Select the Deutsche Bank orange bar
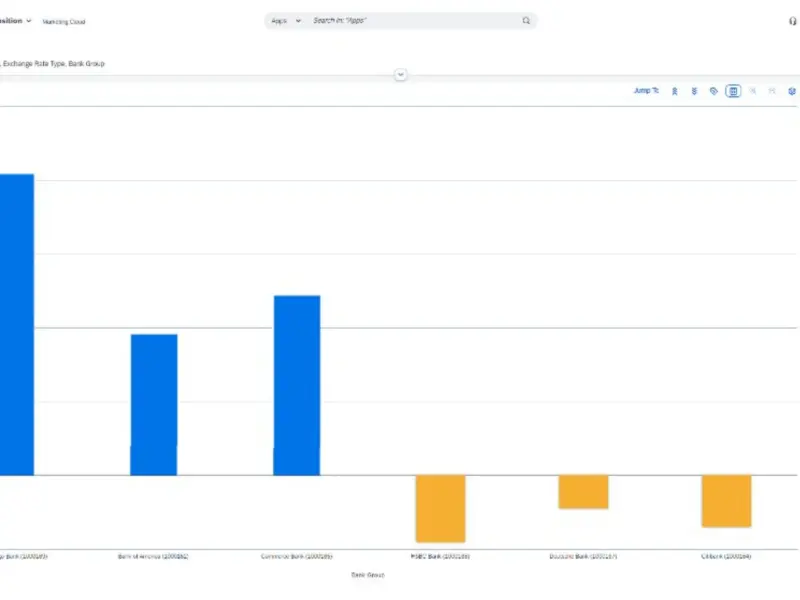This screenshot has height=600, width=800. coord(583,492)
